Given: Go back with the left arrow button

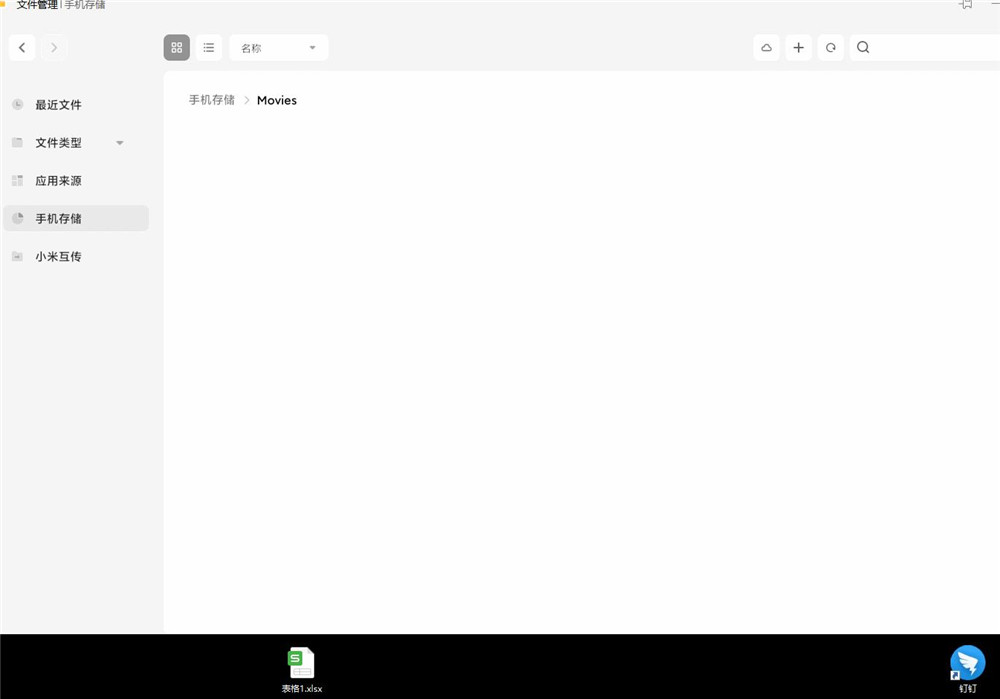Looking at the screenshot, I should [x=22, y=47].
